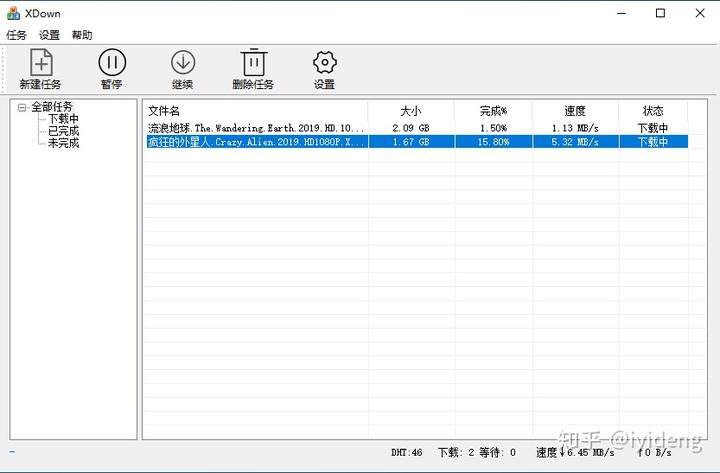The height and width of the screenshot is (473, 720).
Task: Maximize the XDown window
Action: click(x=660, y=13)
